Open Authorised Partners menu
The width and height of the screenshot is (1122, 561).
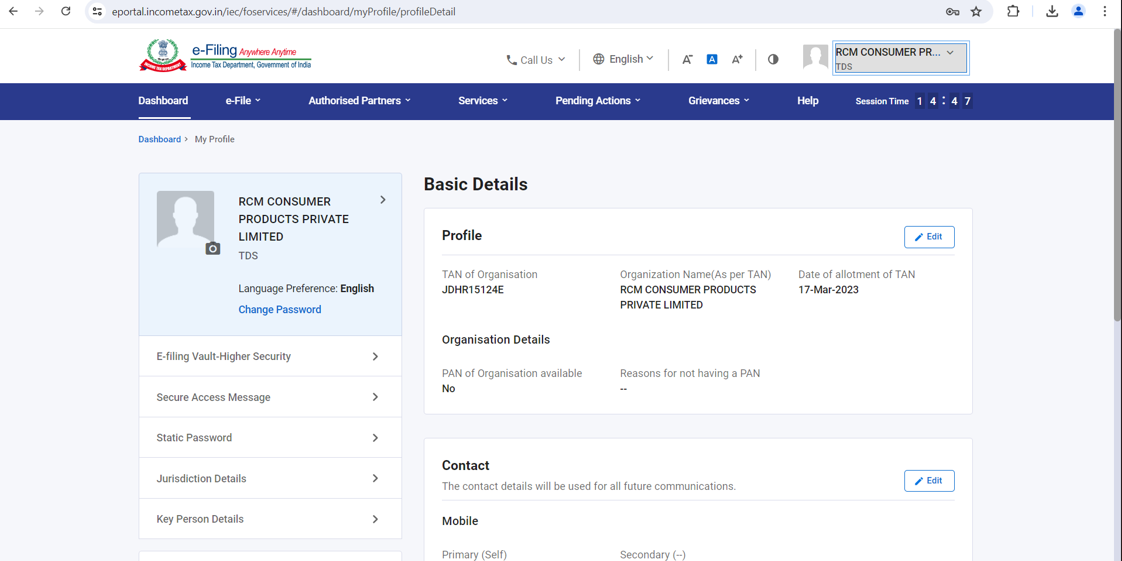point(360,101)
